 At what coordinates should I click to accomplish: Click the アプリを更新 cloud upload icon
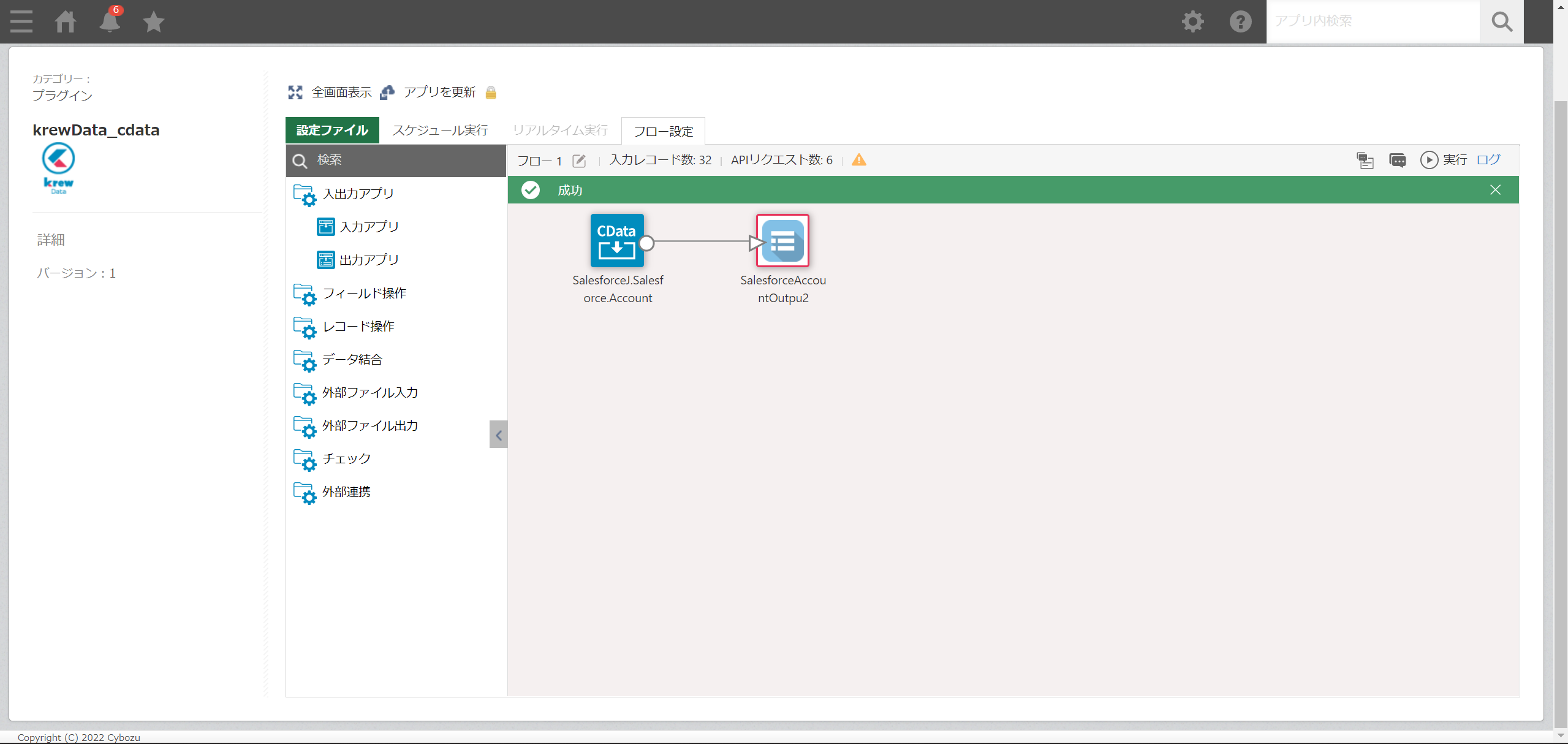(387, 93)
